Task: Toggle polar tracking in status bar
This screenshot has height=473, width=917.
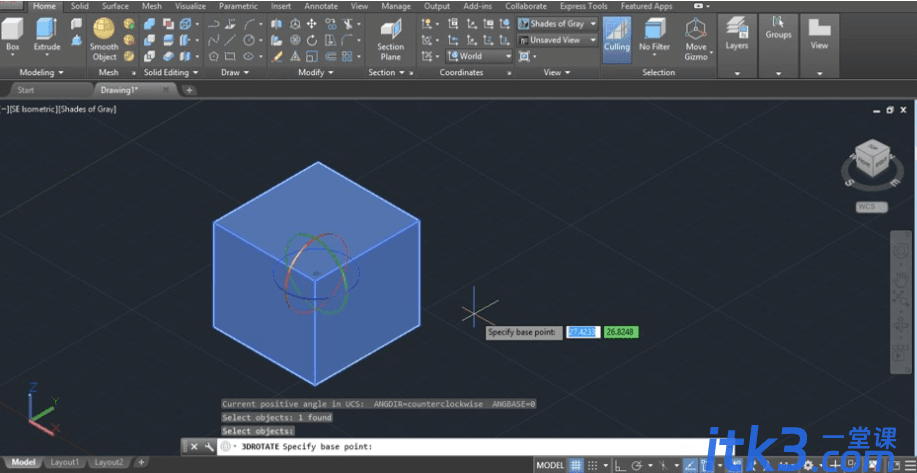Action: click(636, 465)
